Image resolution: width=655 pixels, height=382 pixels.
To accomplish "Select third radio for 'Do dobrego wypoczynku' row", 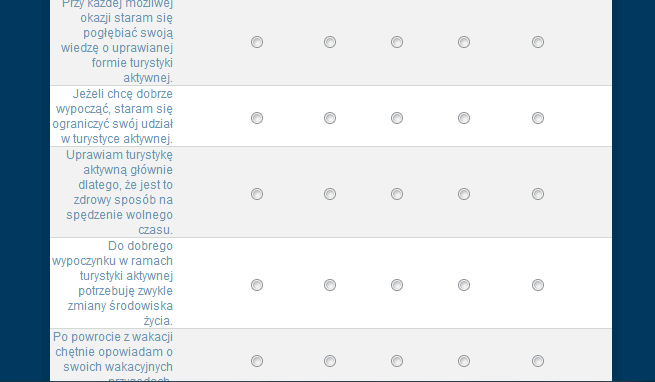I will pos(397,285).
